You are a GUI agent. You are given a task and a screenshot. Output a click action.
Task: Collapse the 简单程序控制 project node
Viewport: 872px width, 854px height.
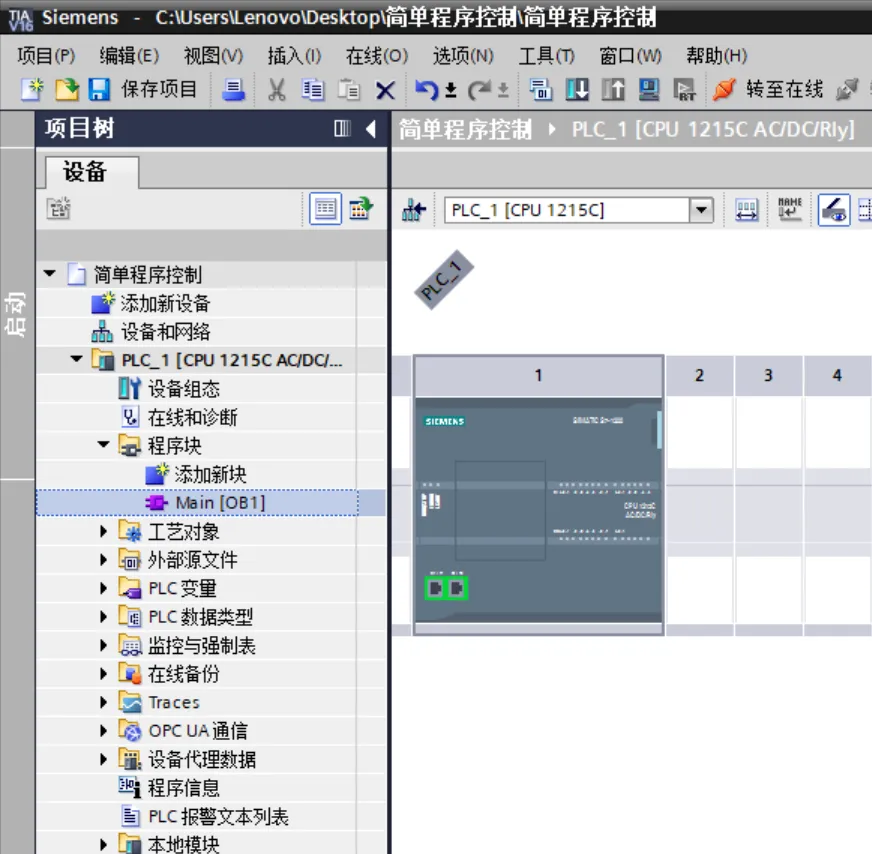49,274
